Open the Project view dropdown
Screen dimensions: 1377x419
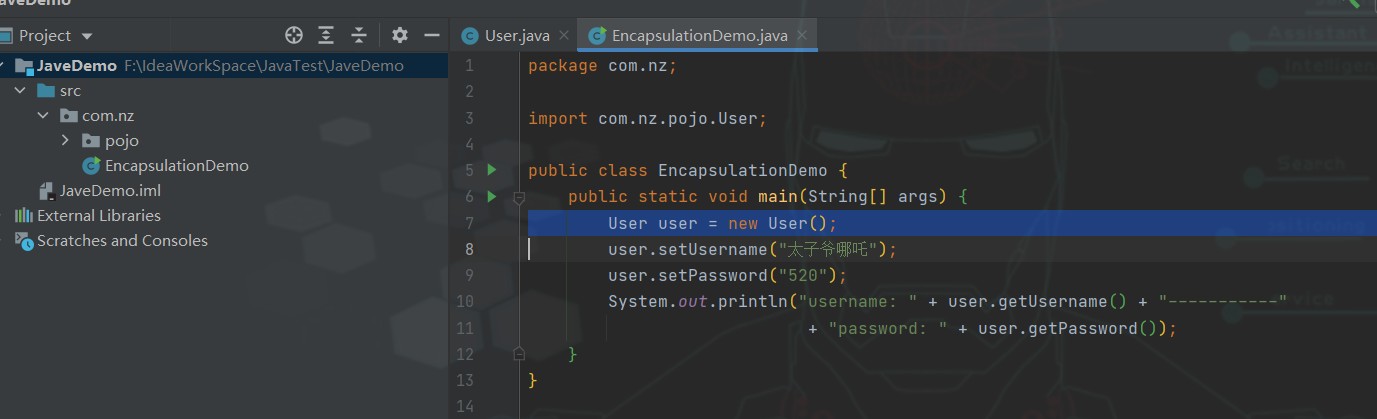pyautogui.click(x=87, y=36)
